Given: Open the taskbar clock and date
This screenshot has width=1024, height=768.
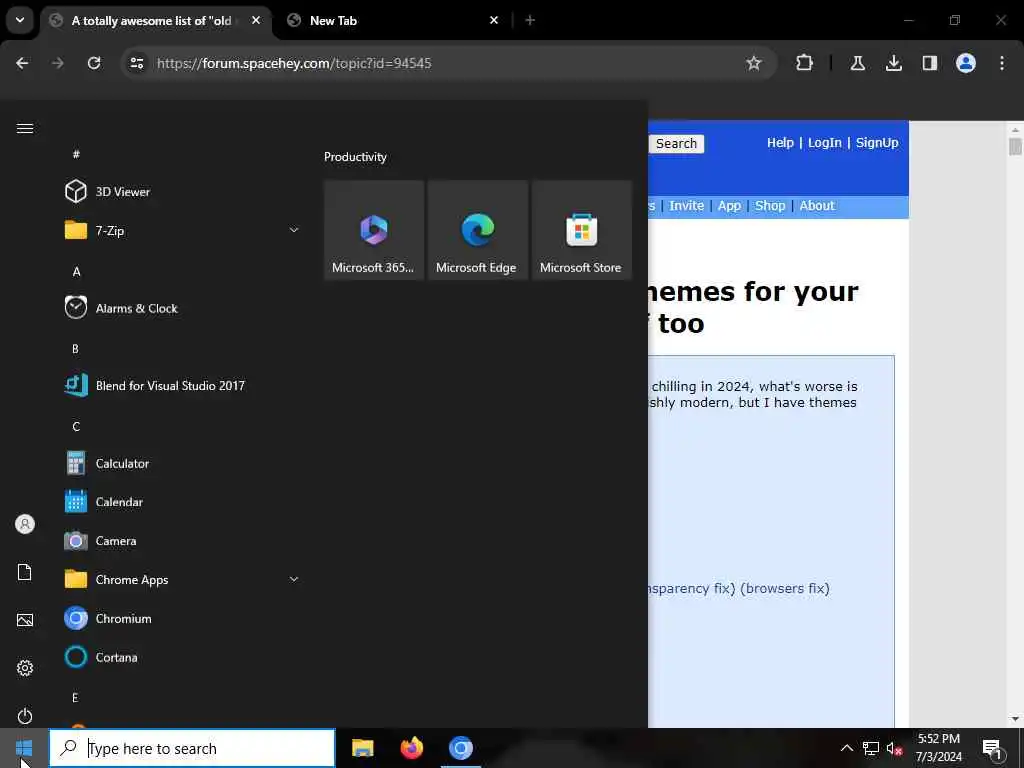Looking at the screenshot, I should (x=938, y=748).
